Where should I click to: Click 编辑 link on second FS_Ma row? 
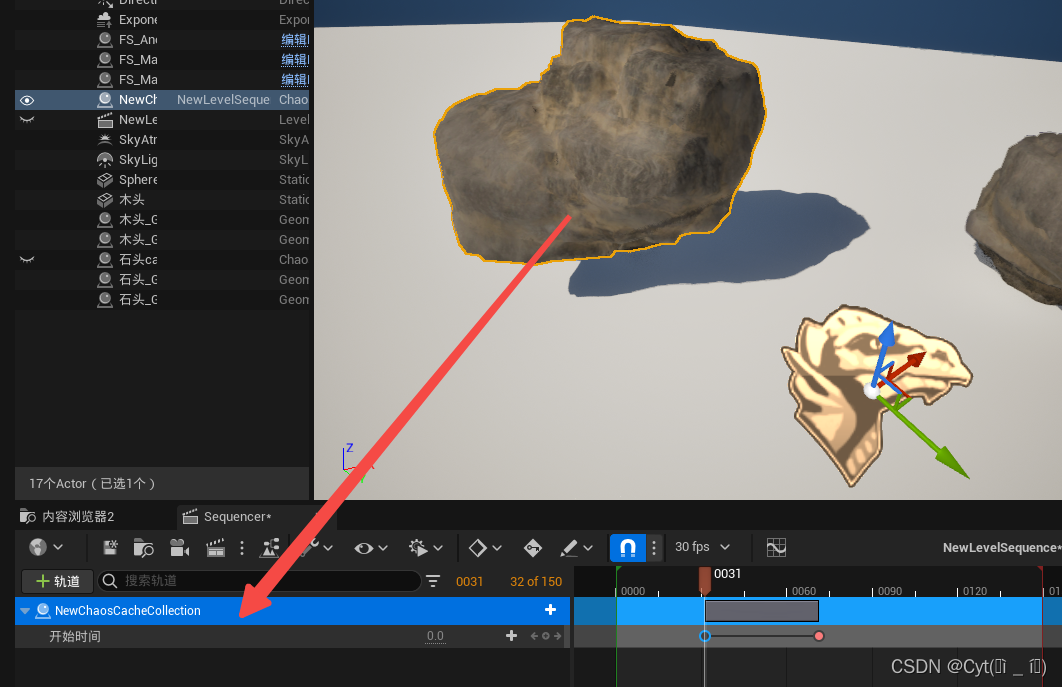tap(295, 79)
